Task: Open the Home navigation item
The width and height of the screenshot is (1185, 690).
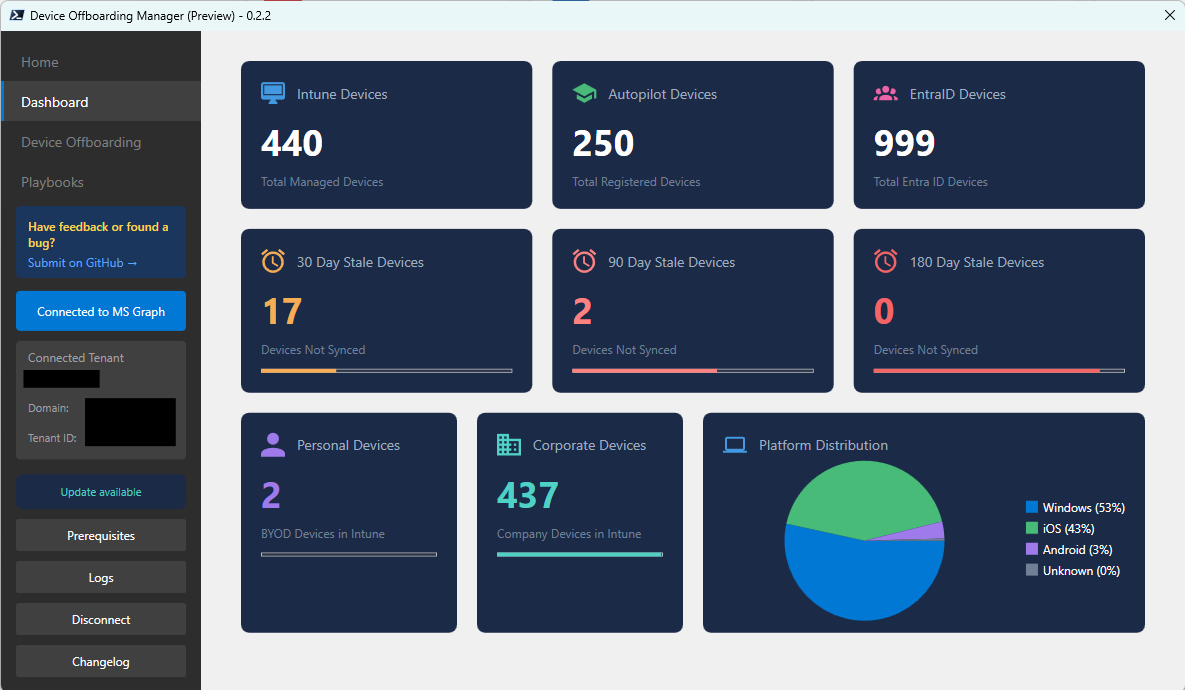Action: pyautogui.click(x=40, y=62)
